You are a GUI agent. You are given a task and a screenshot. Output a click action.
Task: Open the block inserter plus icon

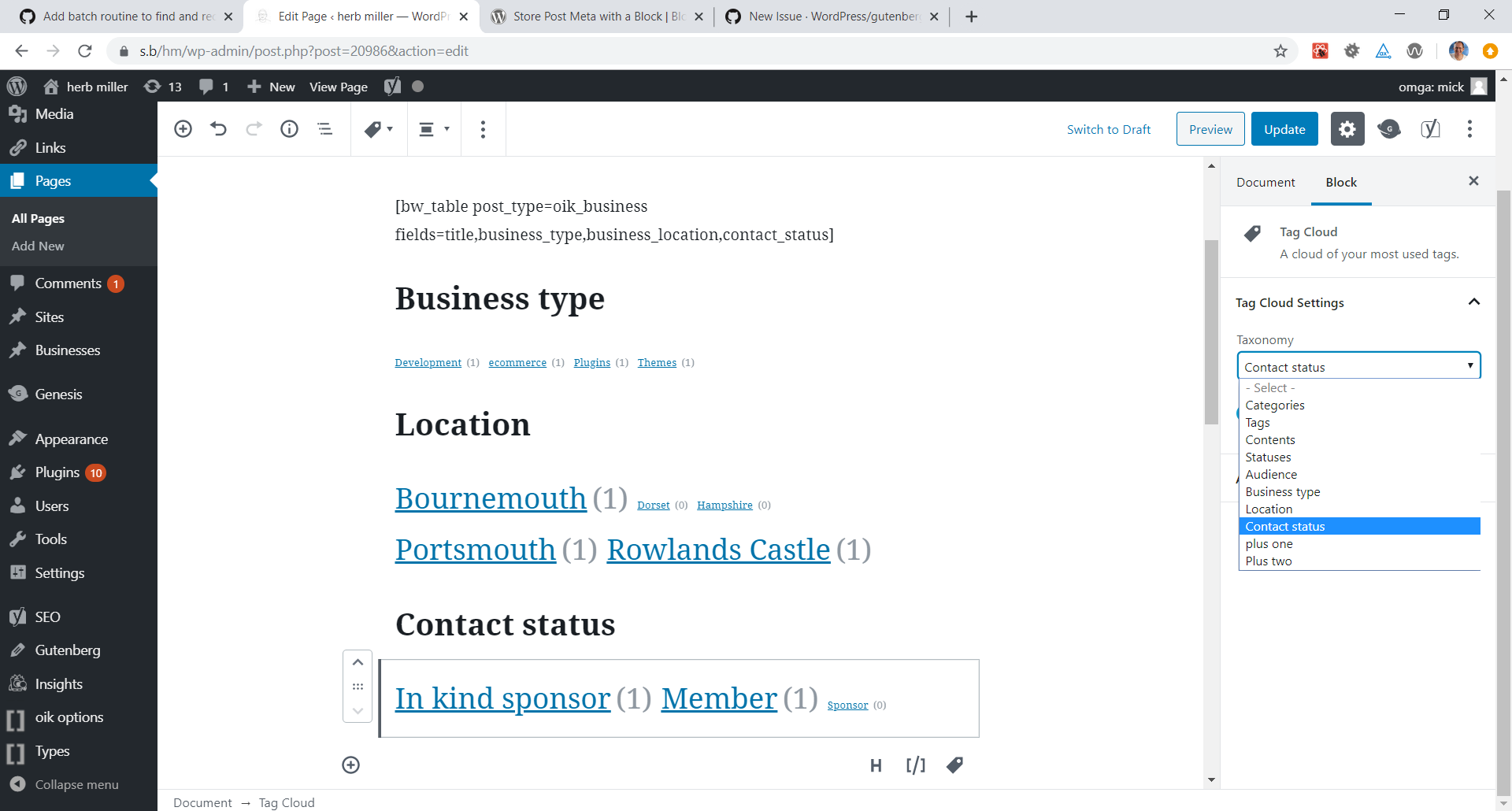click(x=183, y=128)
